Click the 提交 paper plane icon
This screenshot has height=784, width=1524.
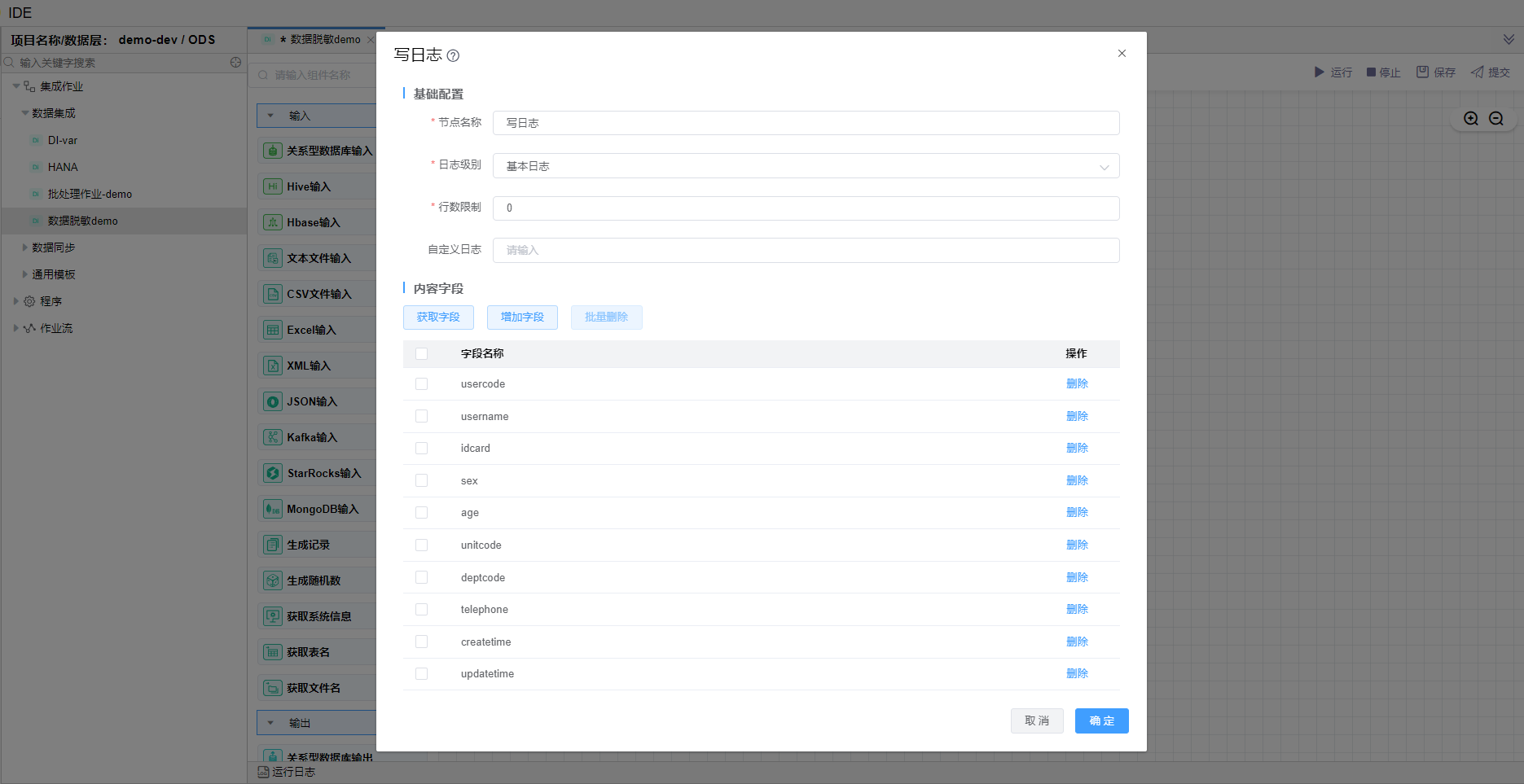(x=1477, y=72)
